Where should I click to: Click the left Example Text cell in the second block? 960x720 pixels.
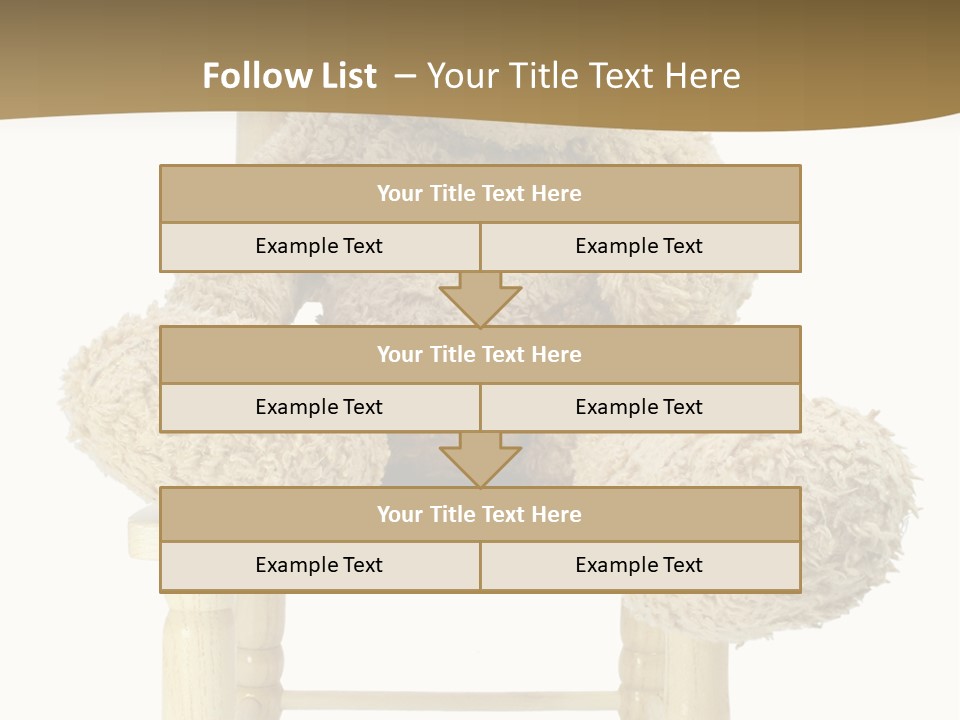click(x=319, y=408)
